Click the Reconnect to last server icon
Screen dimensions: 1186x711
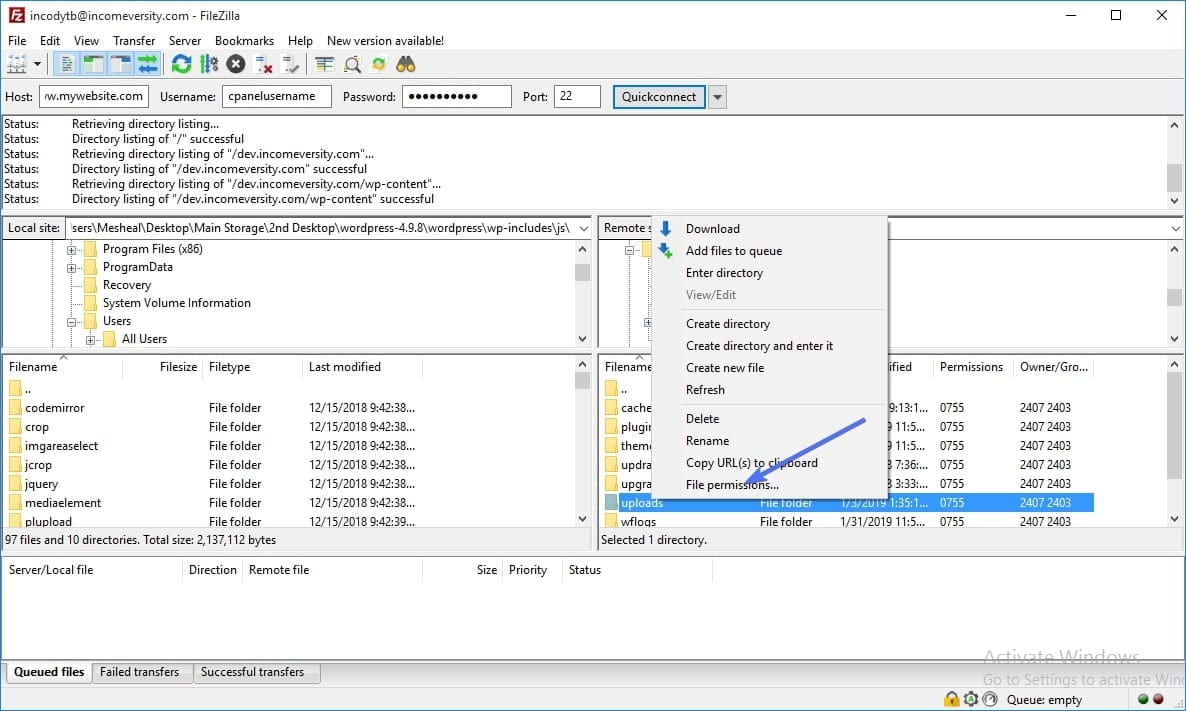click(x=290, y=64)
